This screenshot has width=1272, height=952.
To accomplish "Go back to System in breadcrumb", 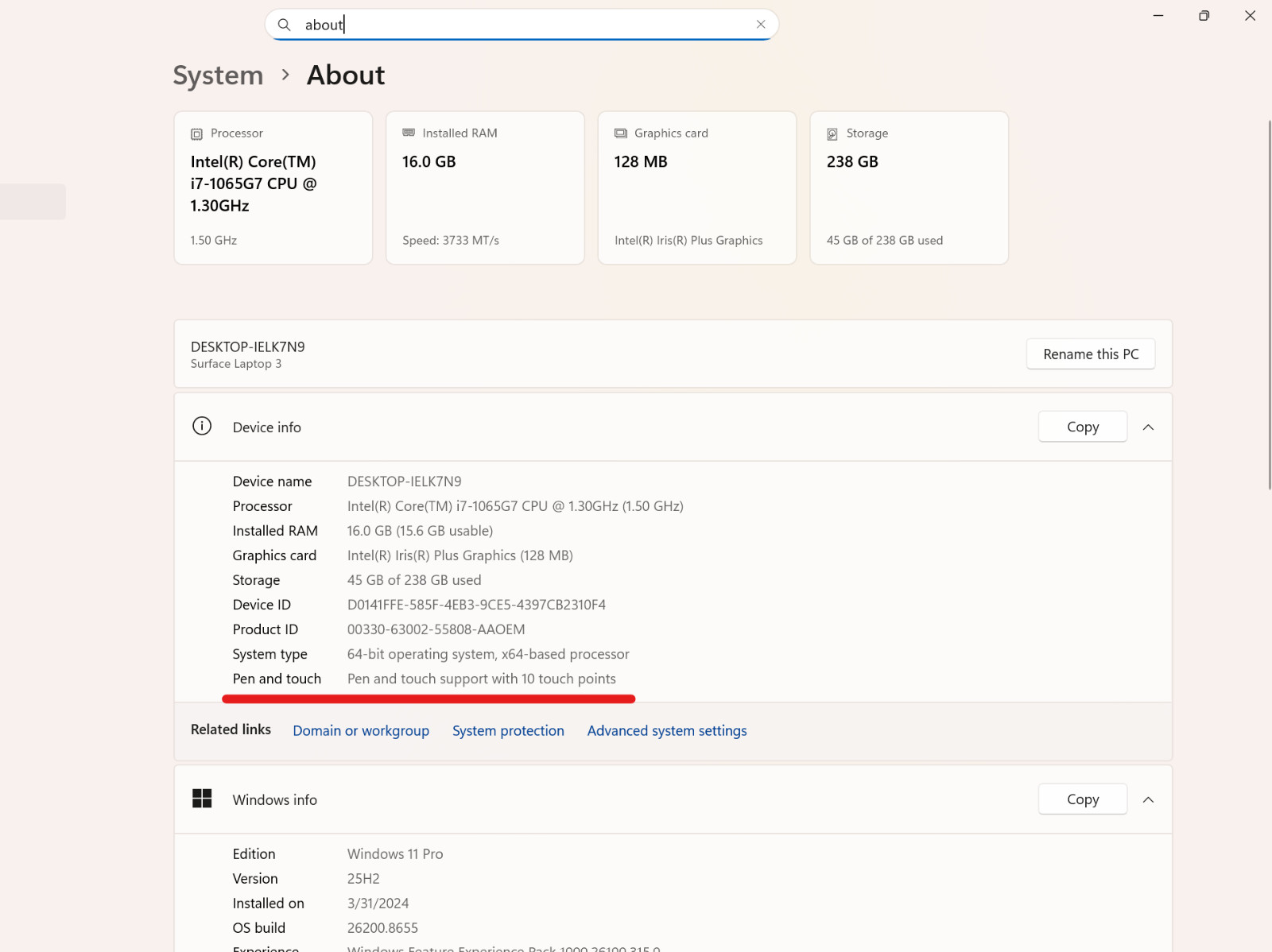I will click(218, 75).
